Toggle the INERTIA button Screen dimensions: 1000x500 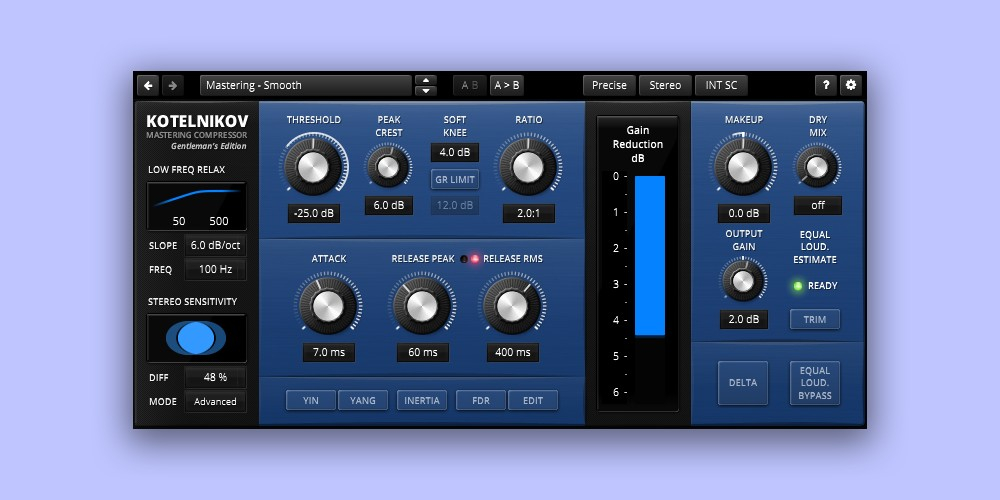point(422,401)
